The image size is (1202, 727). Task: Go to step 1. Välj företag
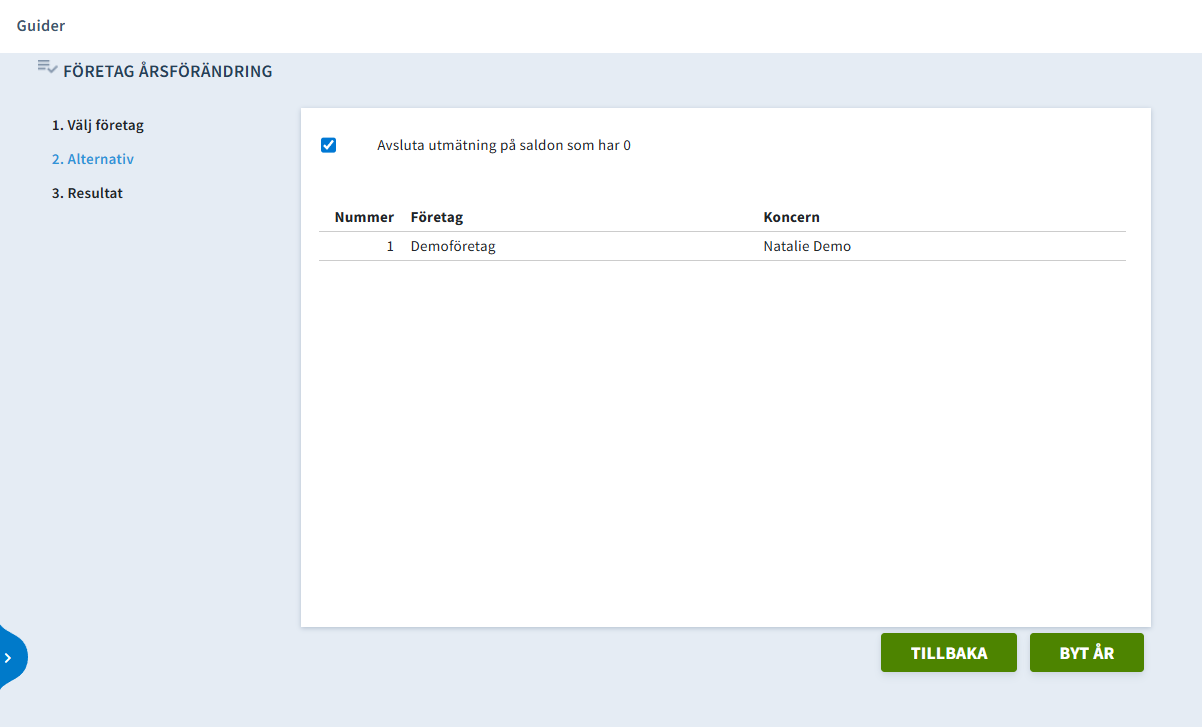(x=98, y=126)
